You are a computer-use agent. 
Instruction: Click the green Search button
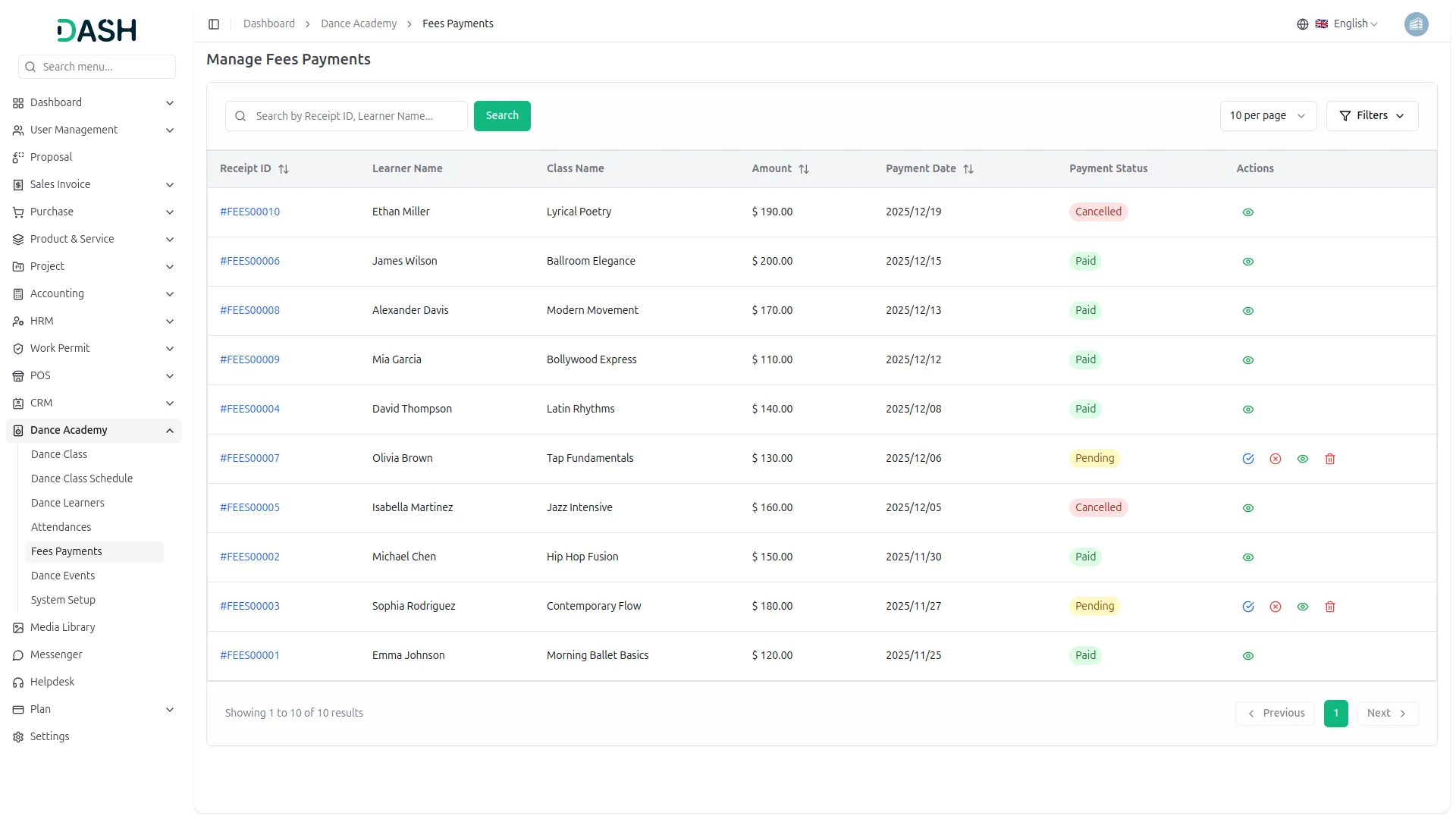502,116
